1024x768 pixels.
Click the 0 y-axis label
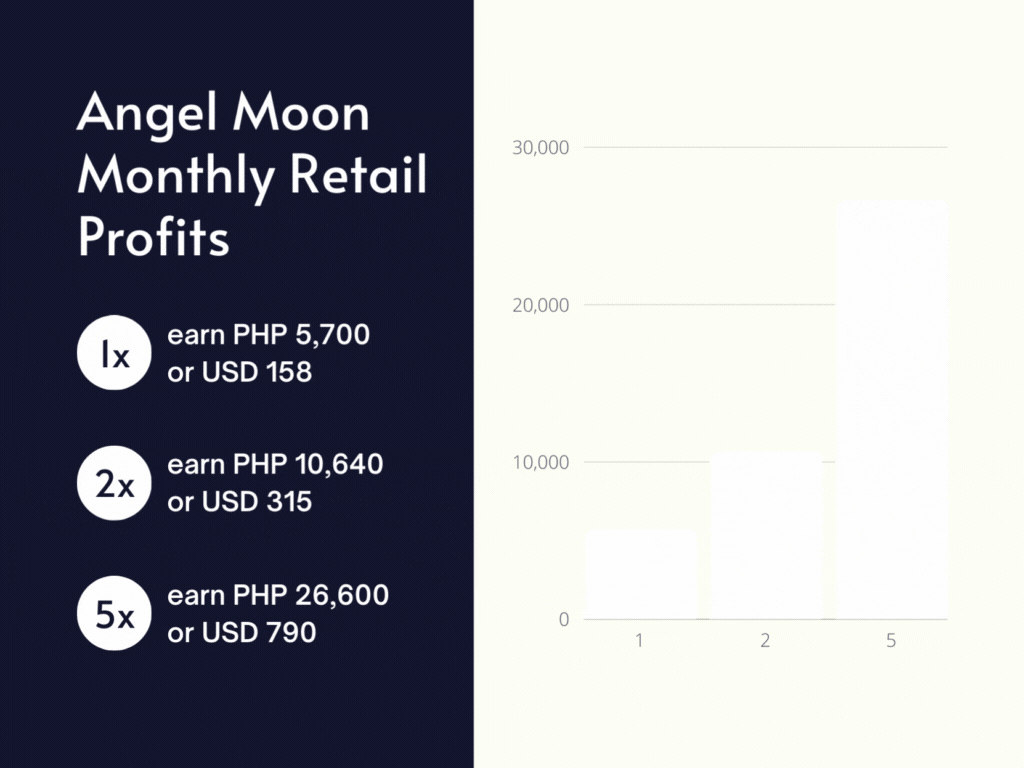pyautogui.click(x=564, y=620)
